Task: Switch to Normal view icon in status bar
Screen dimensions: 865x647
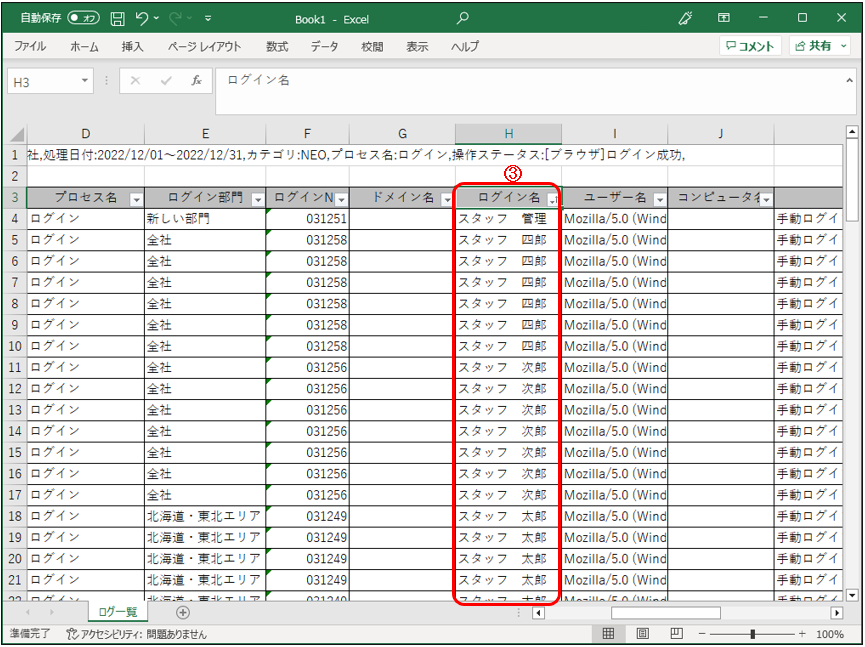Action: tap(608, 633)
